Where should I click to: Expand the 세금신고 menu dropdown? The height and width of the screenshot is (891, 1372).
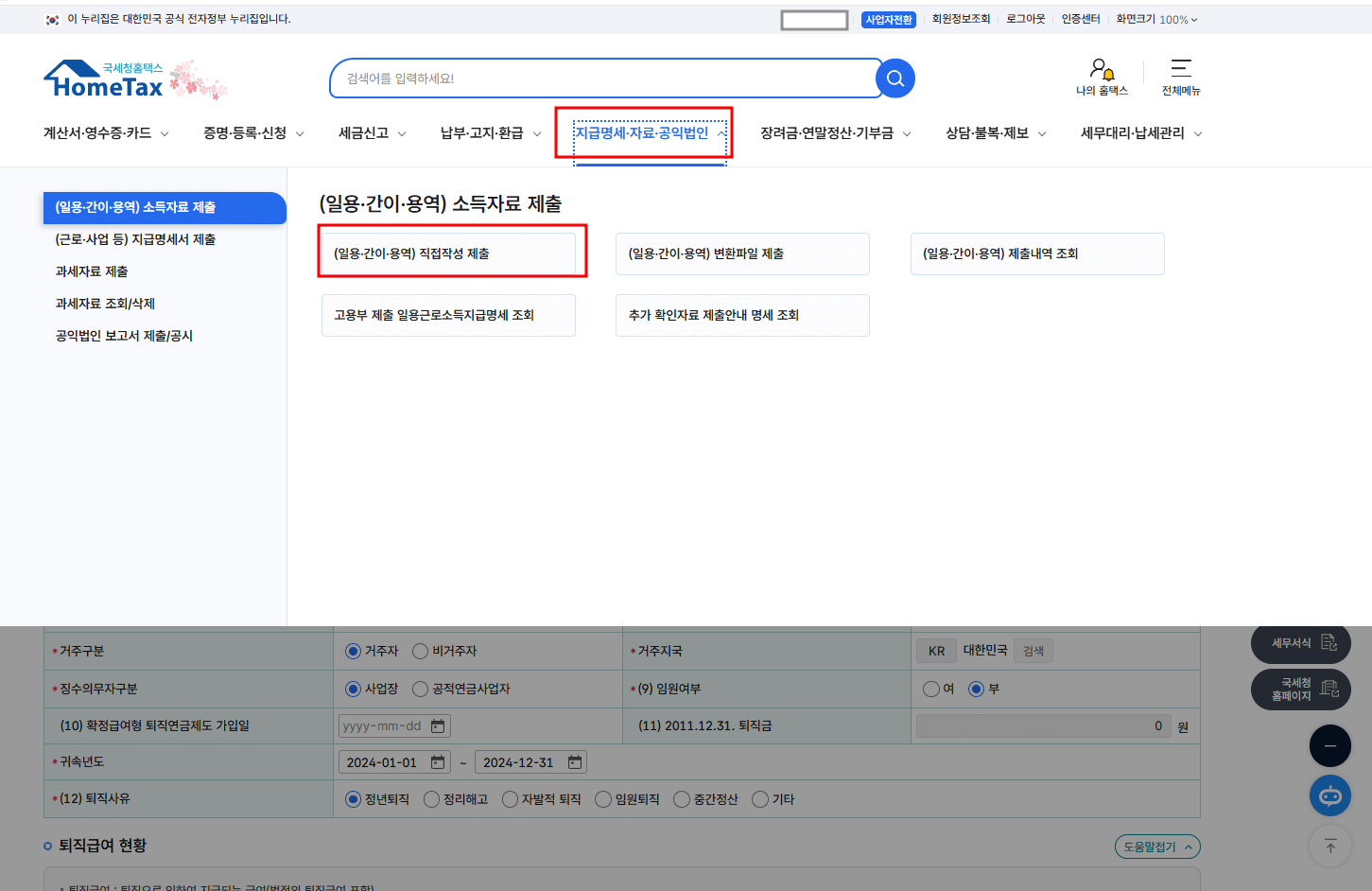point(364,132)
